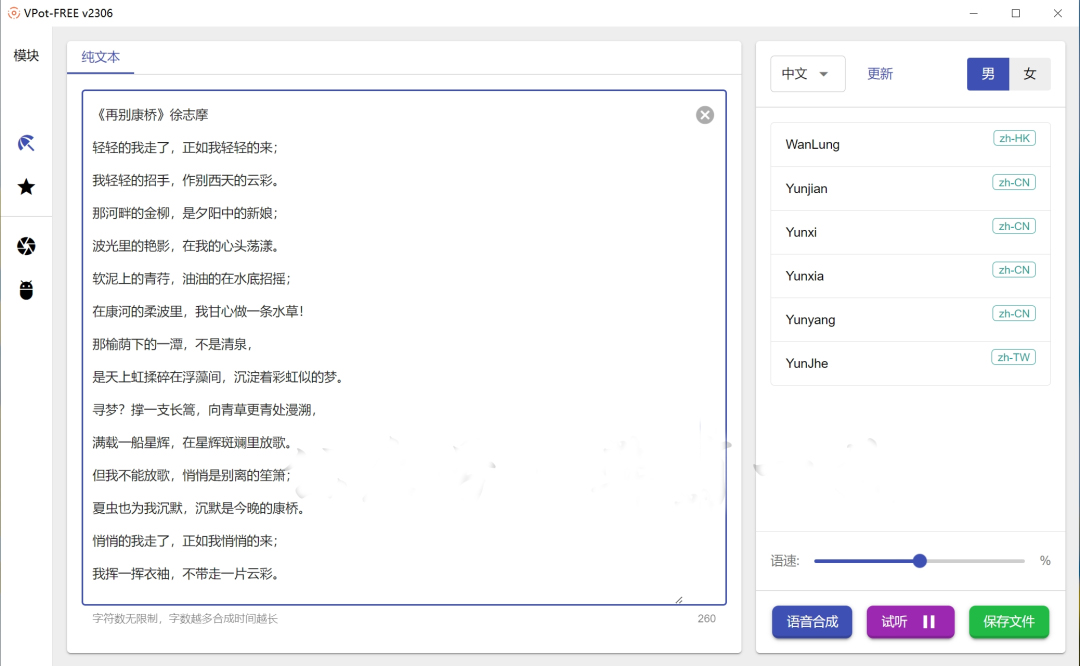Screen dimensions: 1080x666
Task: Click the 语音合成 button
Action: [812, 622]
